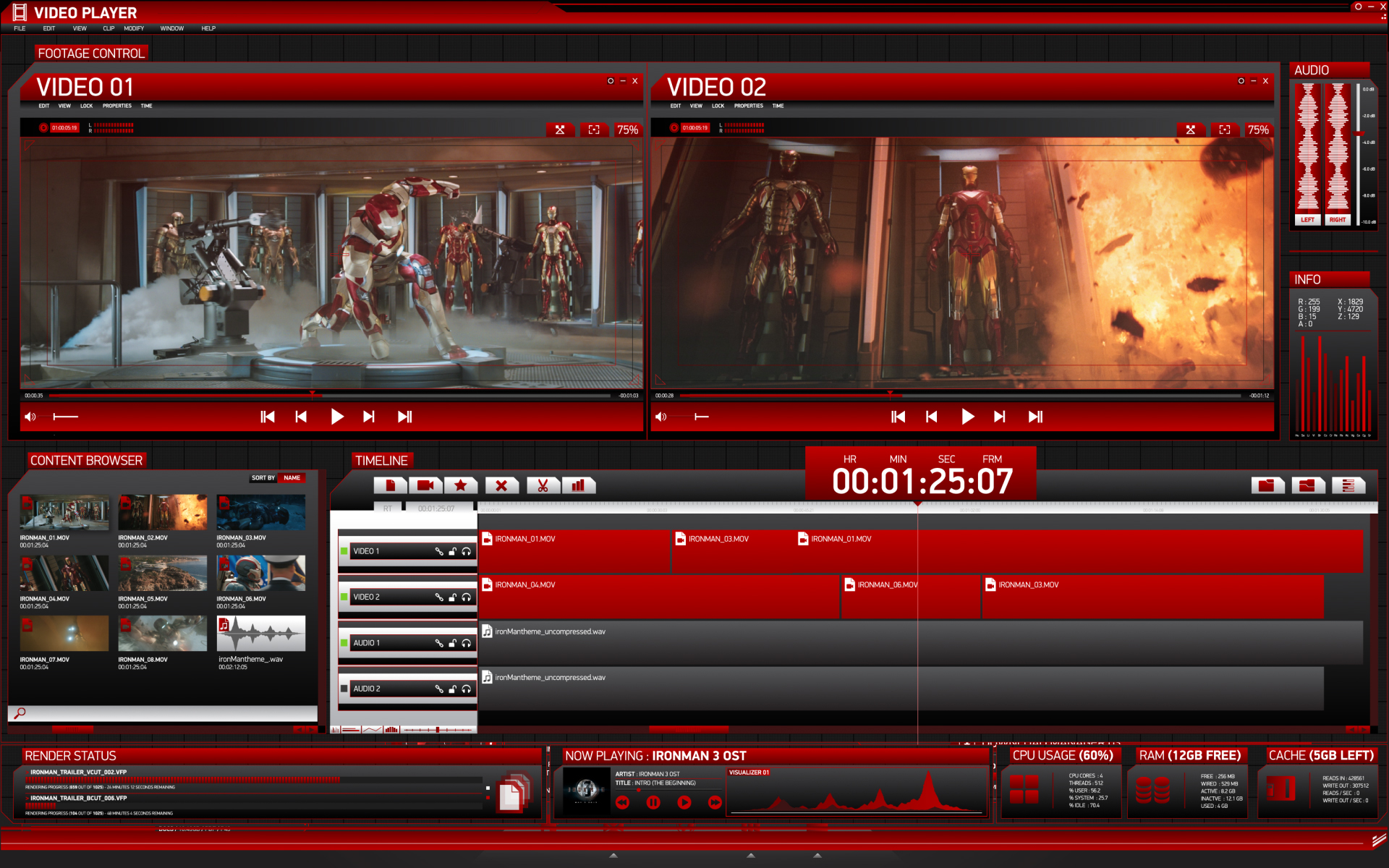Enable the AUDIO 2 track checkbox
The height and width of the screenshot is (868, 1389).
(x=344, y=689)
